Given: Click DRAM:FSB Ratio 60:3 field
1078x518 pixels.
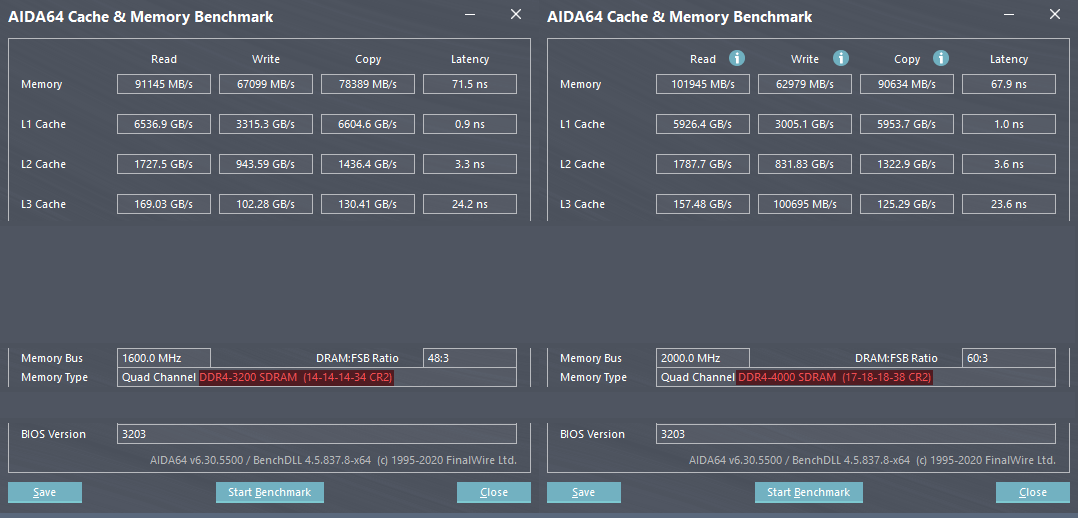Looking at the screenshot, I should click(1009, 358).
